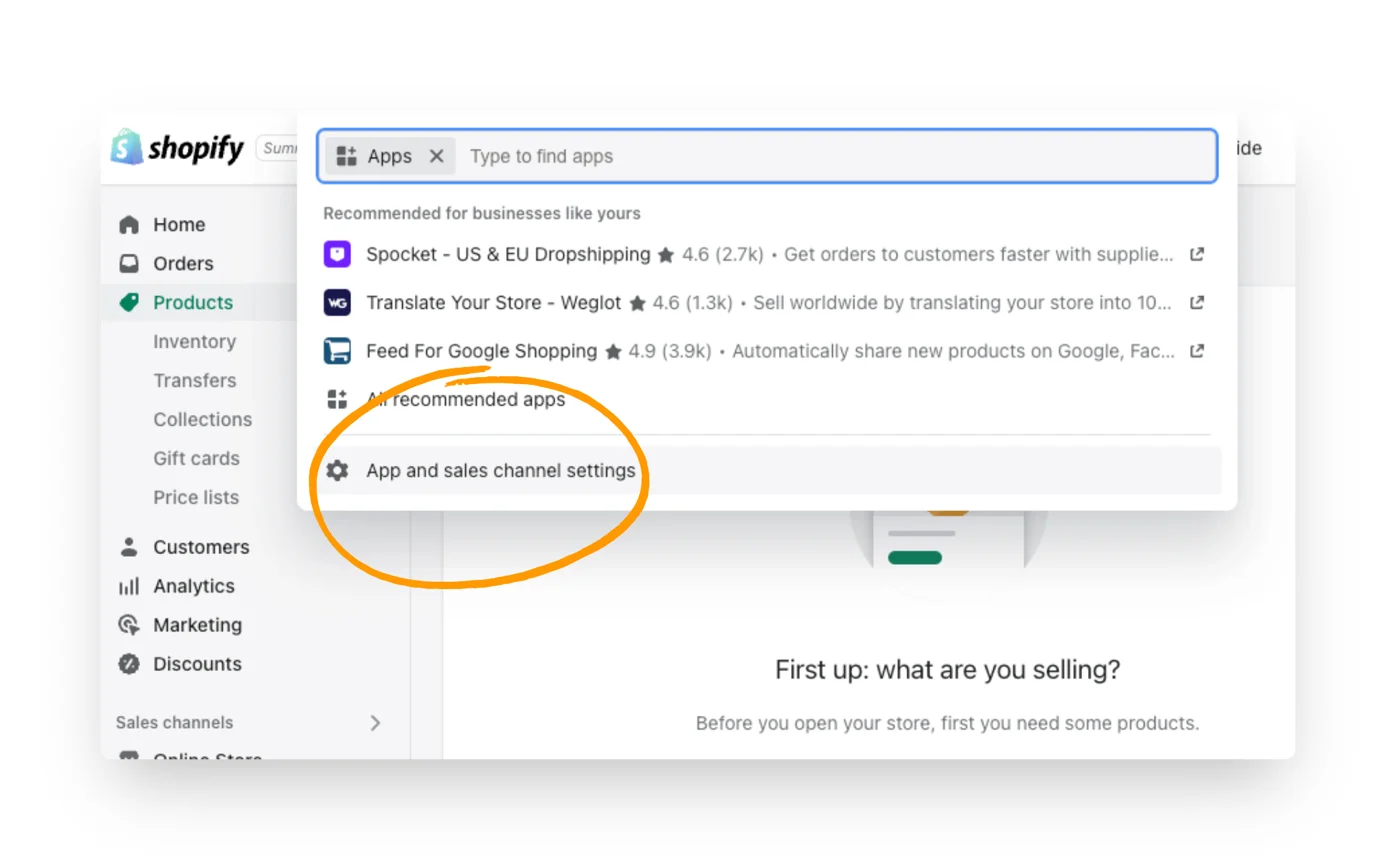
Task: Click the Weglot app icon
Action: click(337, 302)
